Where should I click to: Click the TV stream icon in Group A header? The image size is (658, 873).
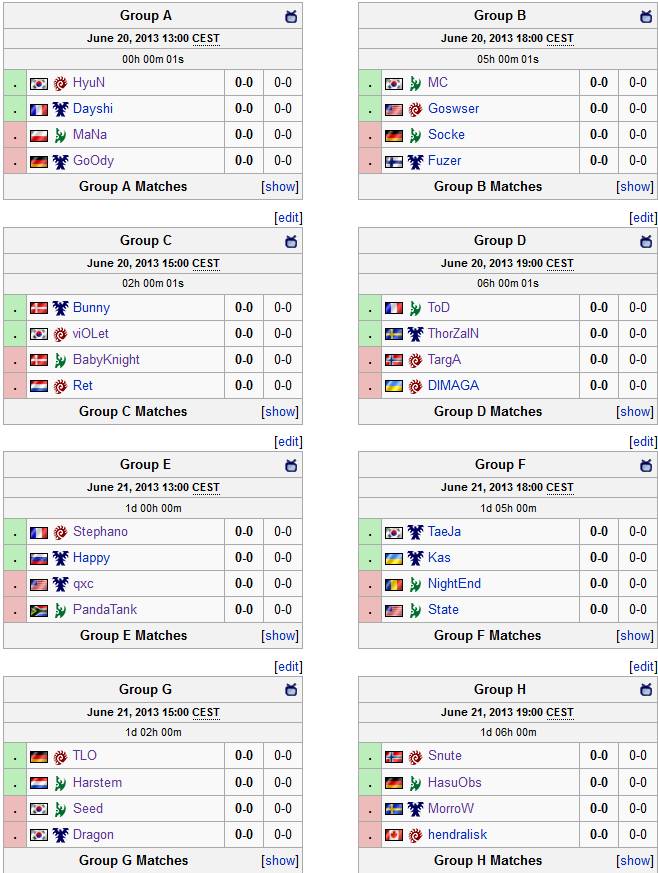point(291,16)
